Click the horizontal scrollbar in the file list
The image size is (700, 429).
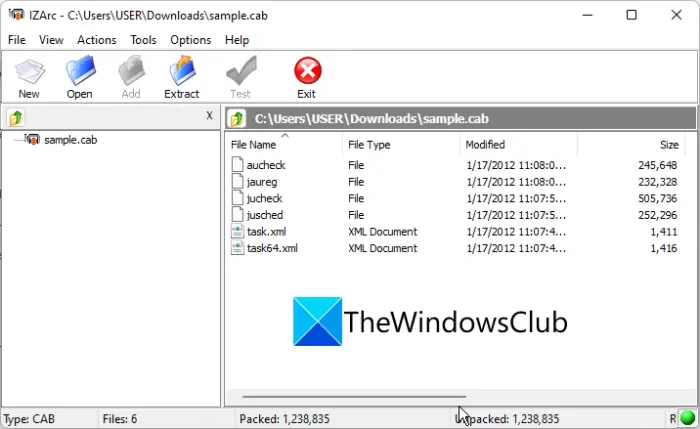click(x=354, y=396)
